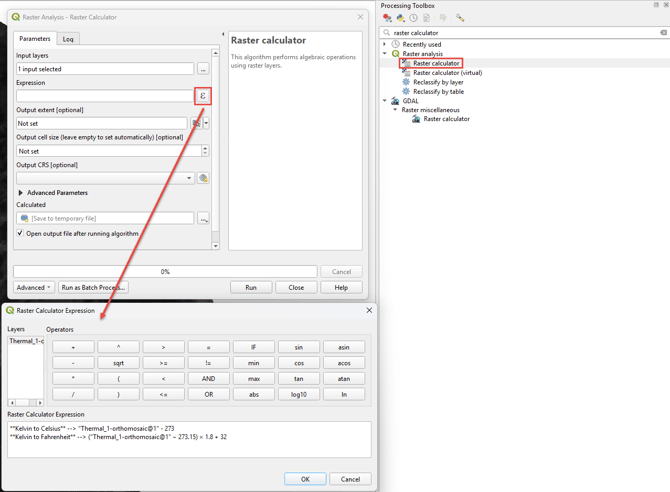670x492 pixels.
Task: Insert the AND operator
Action: pos(209,379)
